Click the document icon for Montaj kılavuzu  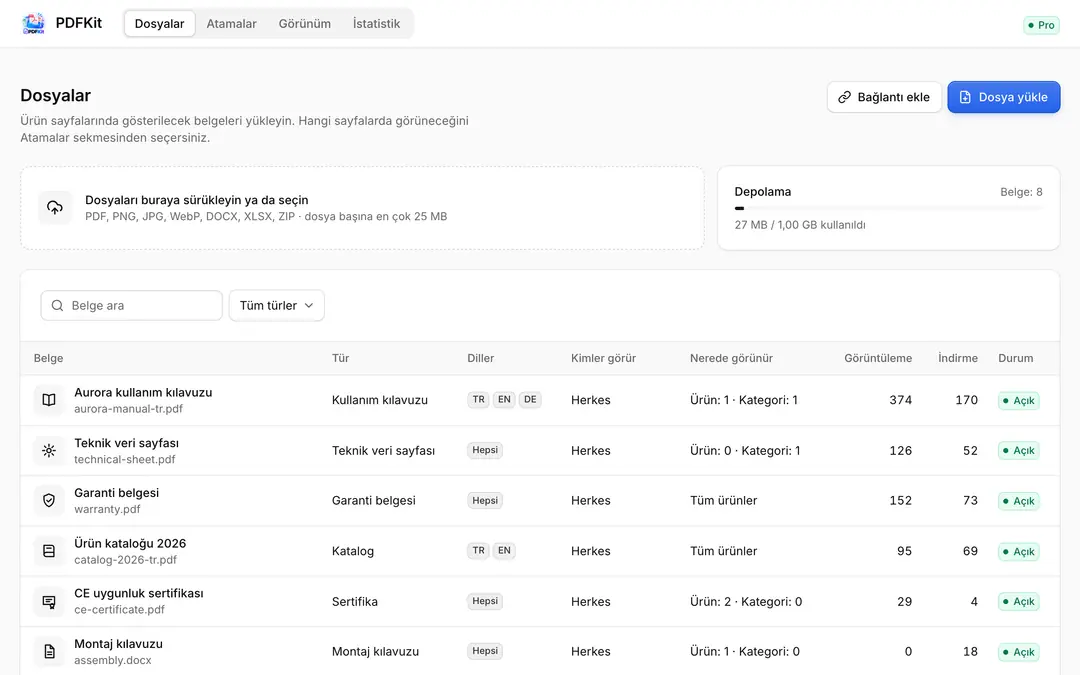pyautogui.click(x=49, y=652)
